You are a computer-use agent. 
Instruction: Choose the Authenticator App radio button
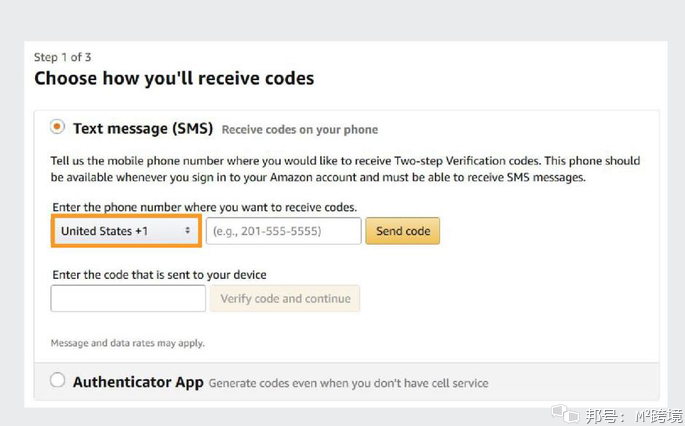(x=57, y=380)
